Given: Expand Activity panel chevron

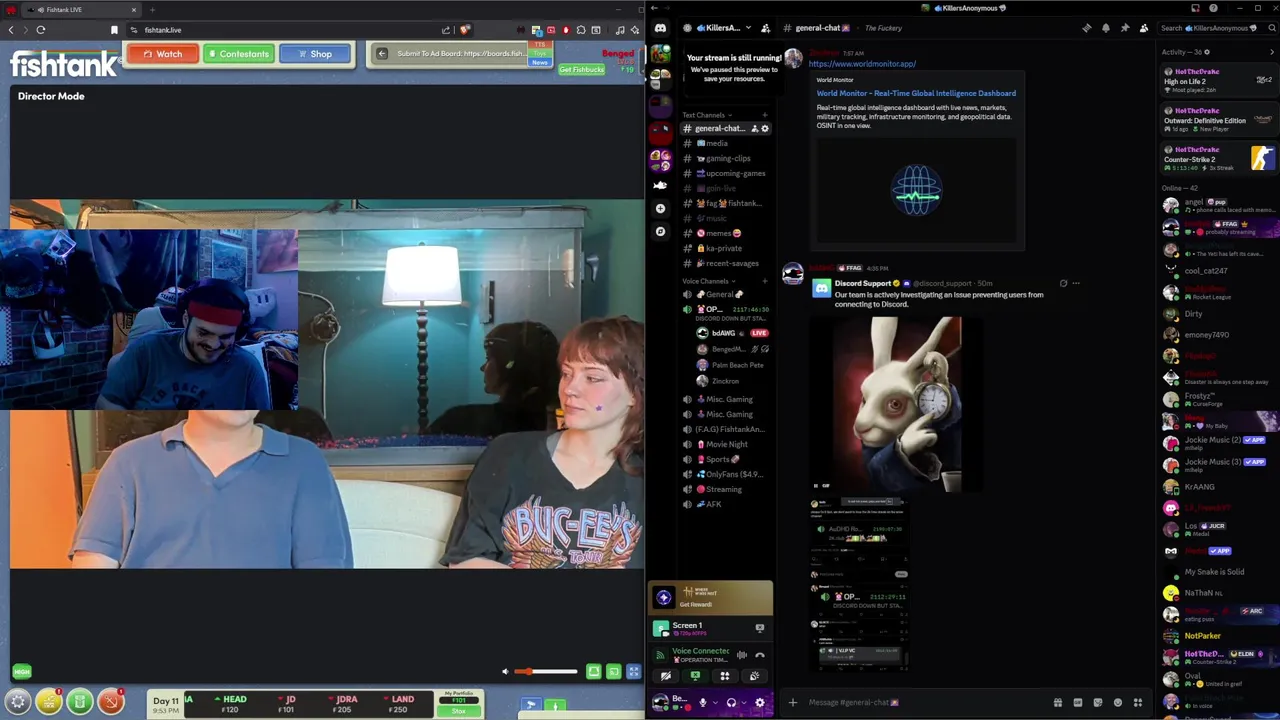Looking at the screenshot, I should click(x=1272, y=52).
